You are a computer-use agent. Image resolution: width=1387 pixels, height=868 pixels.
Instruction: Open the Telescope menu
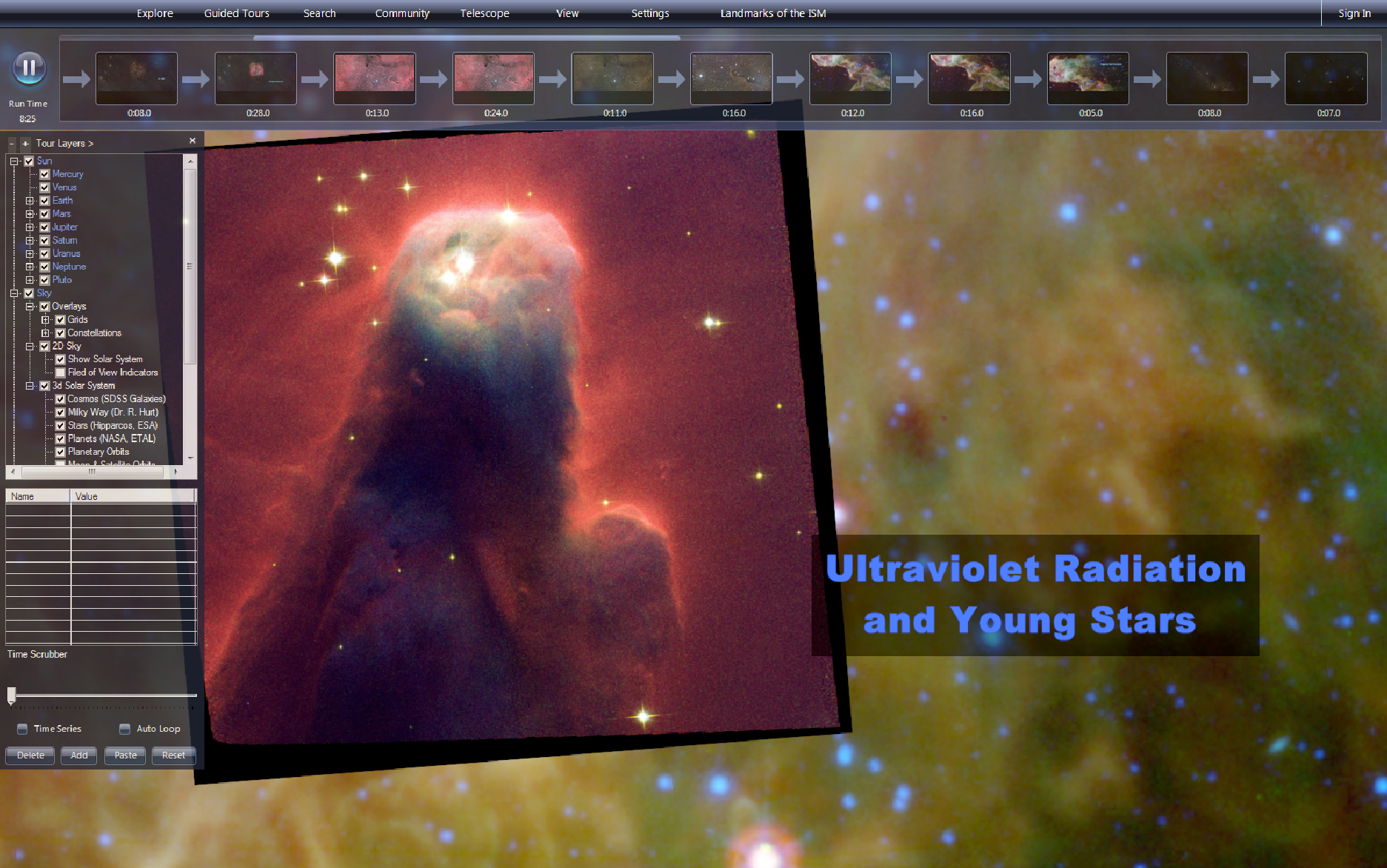485,13
